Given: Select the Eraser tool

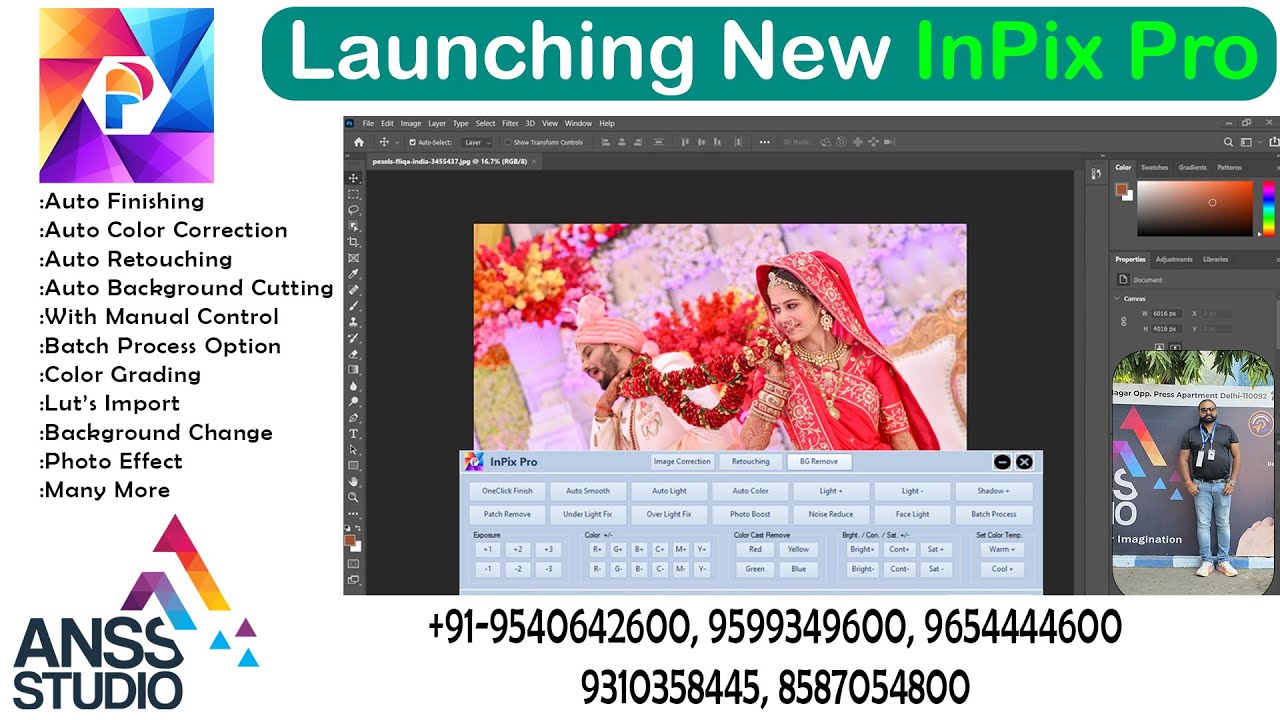Looking at the screenshot, I should (354, 354).
